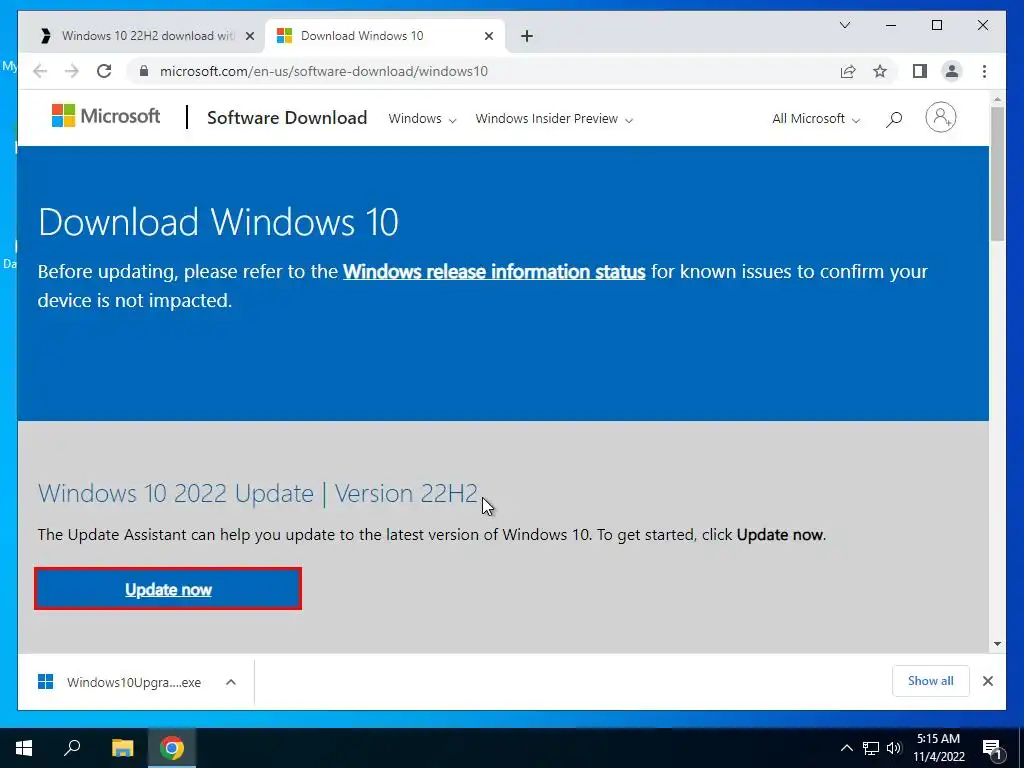The image size is (1024, 768).
Task: Open the Chrome profile avatar
Action: [952, 71]
